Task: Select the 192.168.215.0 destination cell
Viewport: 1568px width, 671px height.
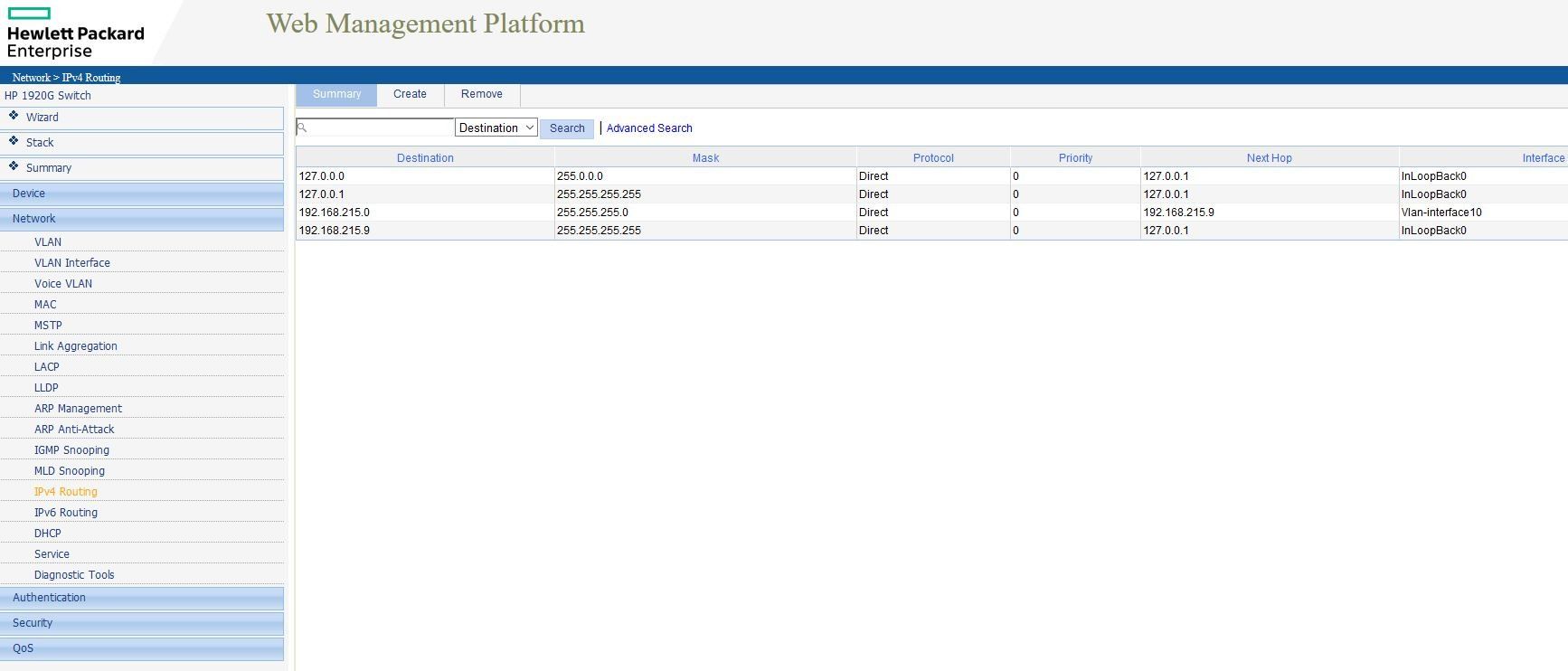Action: (x=425, y=213)
